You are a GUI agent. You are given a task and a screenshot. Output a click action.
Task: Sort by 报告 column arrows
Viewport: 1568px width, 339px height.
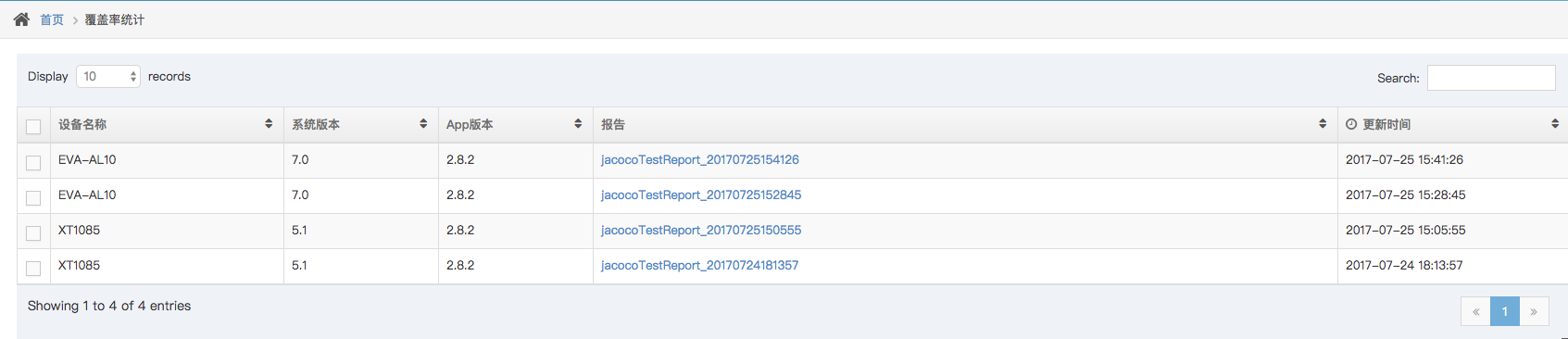(x=1323, y=124)
